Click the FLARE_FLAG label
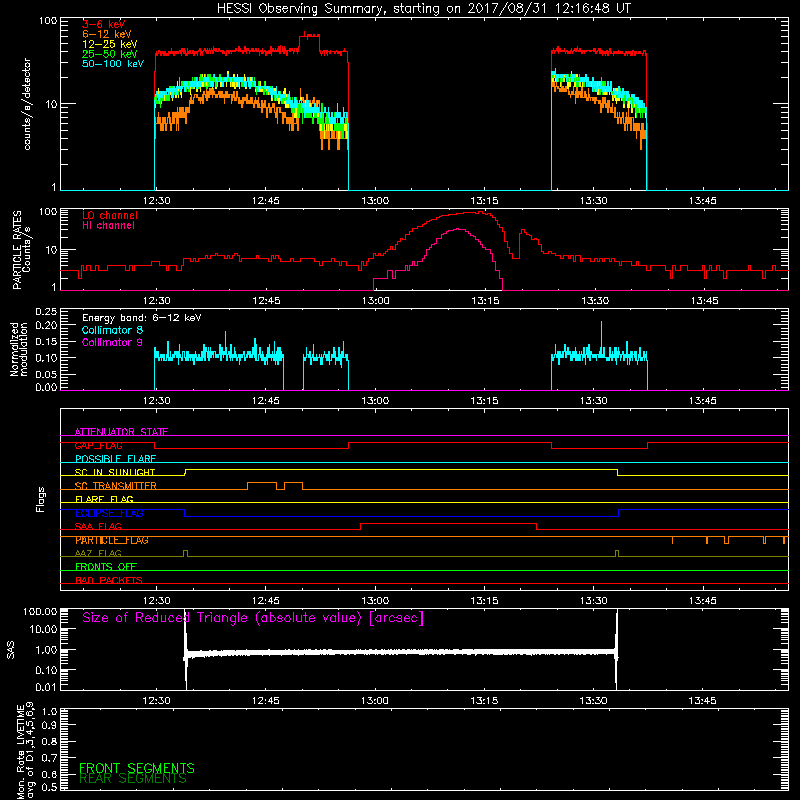The width and height of the screenshot is (800, 800). [x=104, y=499]
